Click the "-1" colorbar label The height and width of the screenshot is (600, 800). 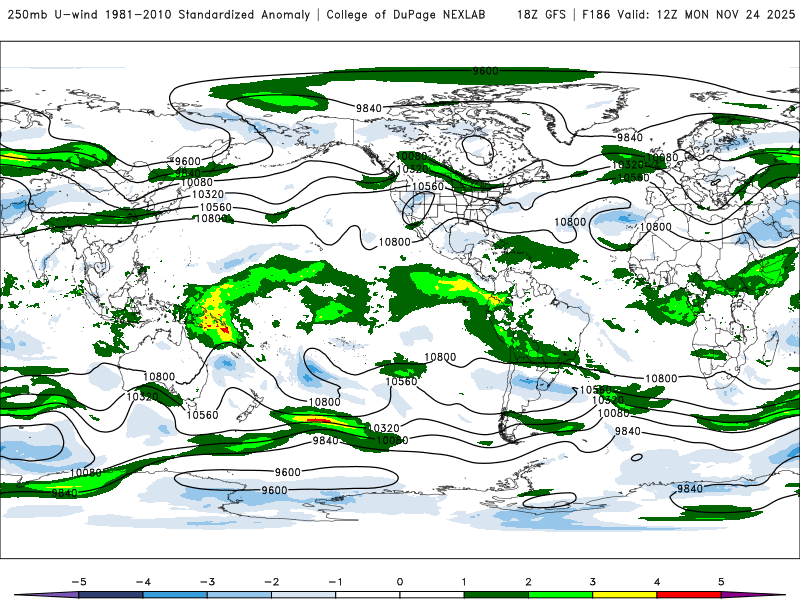coord(335,582)
